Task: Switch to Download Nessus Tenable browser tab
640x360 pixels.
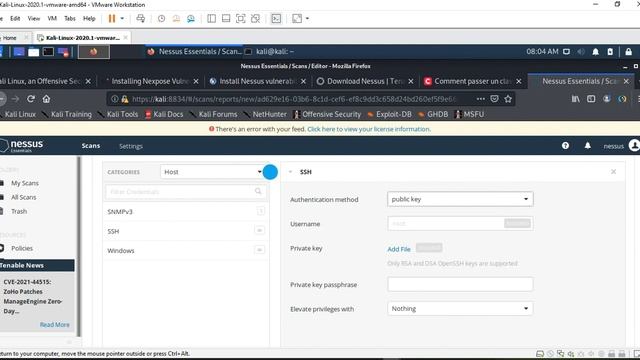Action: pyautogui.click(x=365, y=81)
